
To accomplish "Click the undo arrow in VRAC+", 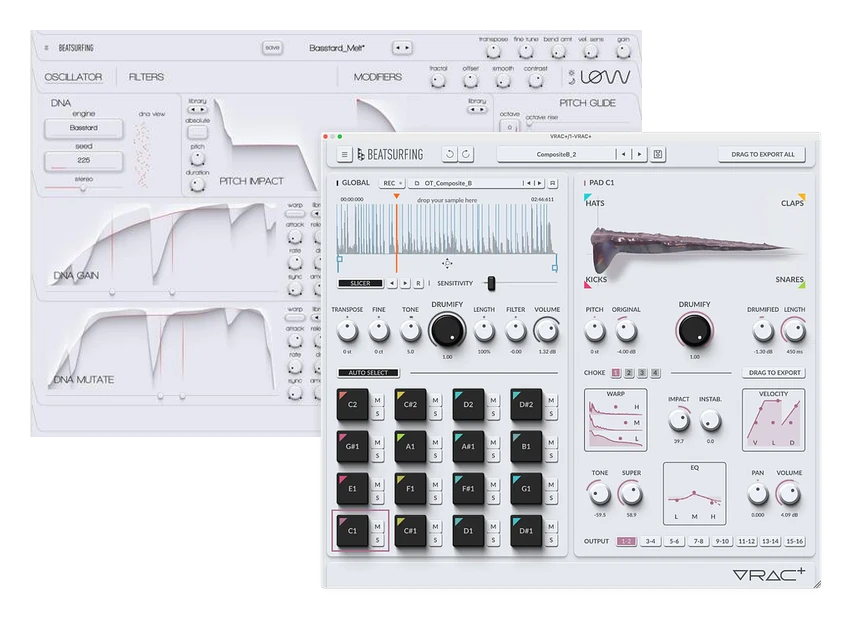I will (x=450, y=154).
